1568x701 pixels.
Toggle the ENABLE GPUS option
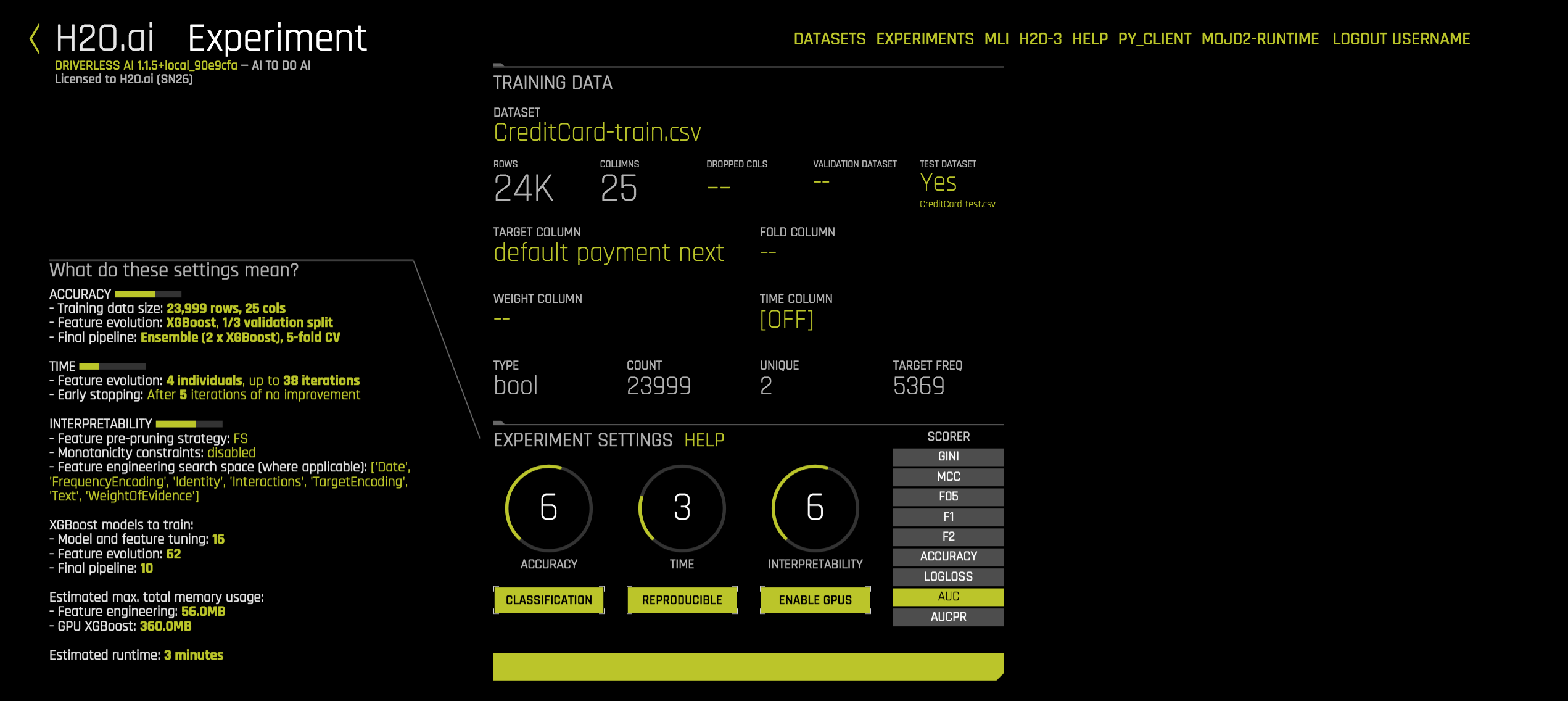coord(815,600)
